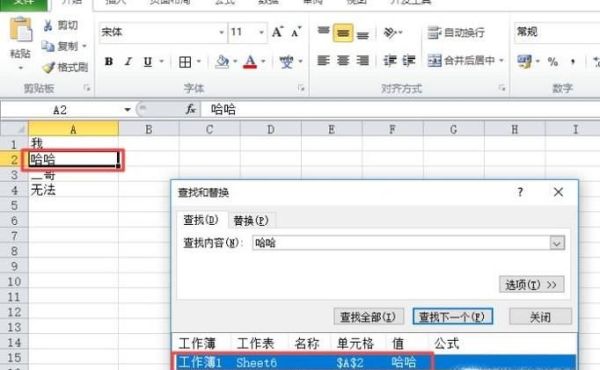Toggle wrap text 自动换行
600x370 pixels.
point(456,33)
